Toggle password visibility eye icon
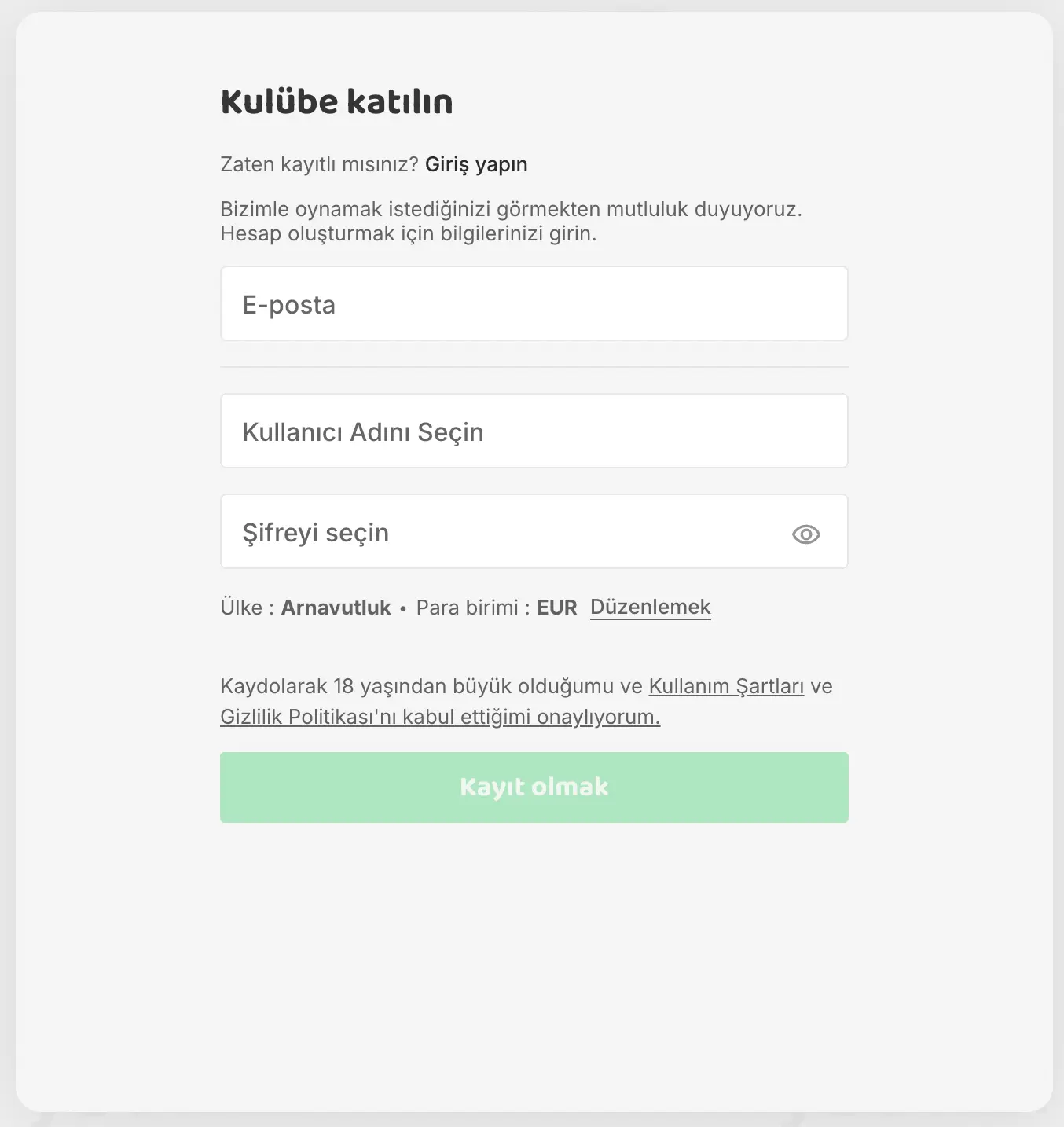1064x1127 pixels. point(805,534)
